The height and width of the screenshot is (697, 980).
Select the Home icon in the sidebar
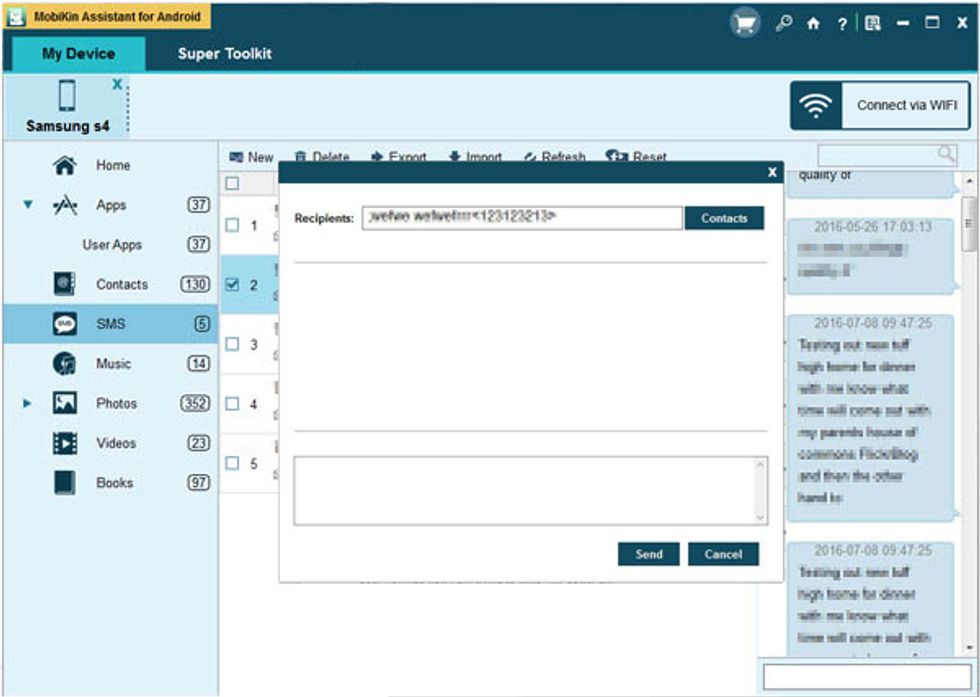pyautogui.click(x=64, y=165)
